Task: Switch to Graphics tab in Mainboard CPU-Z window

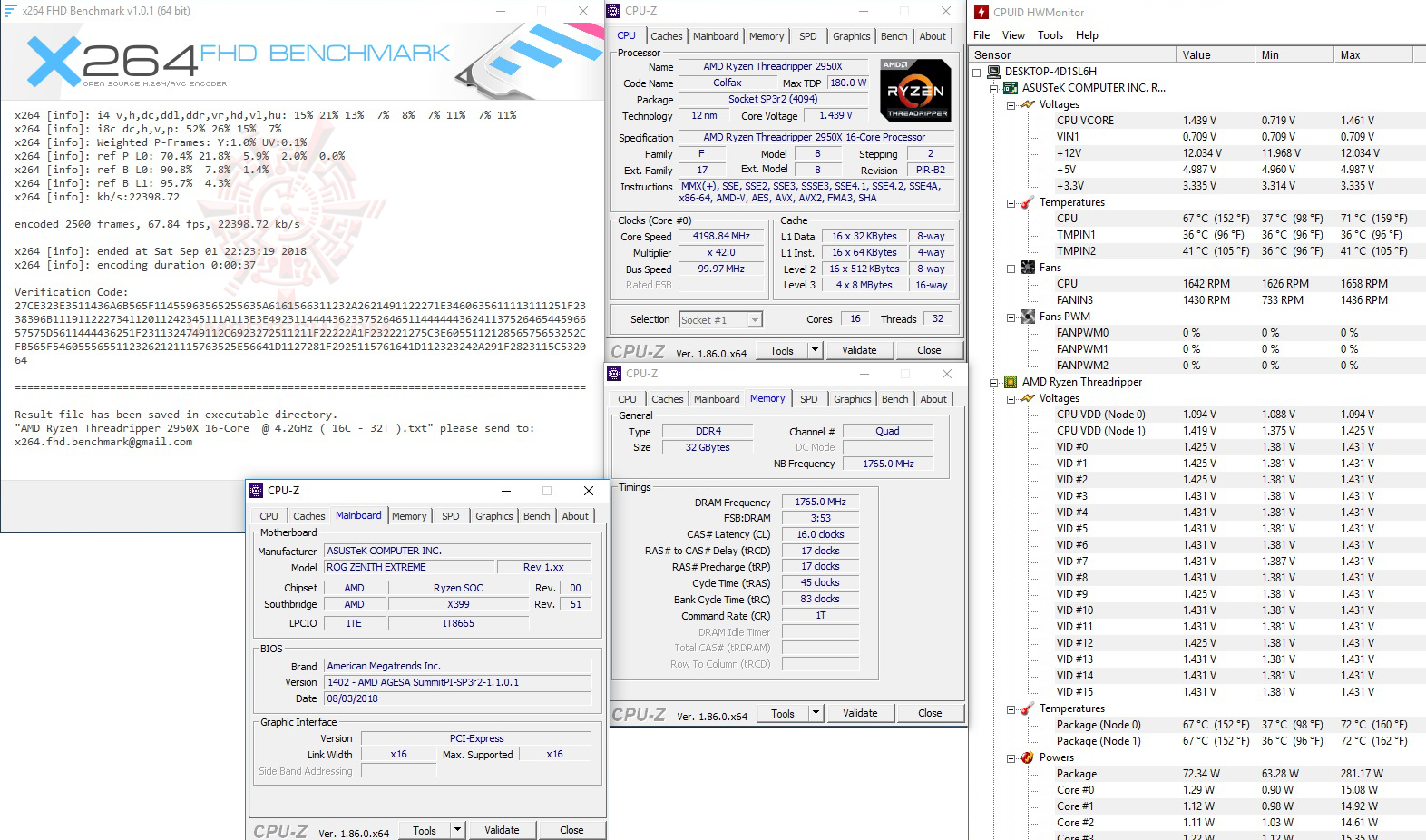Action: [x=494, y=516]
